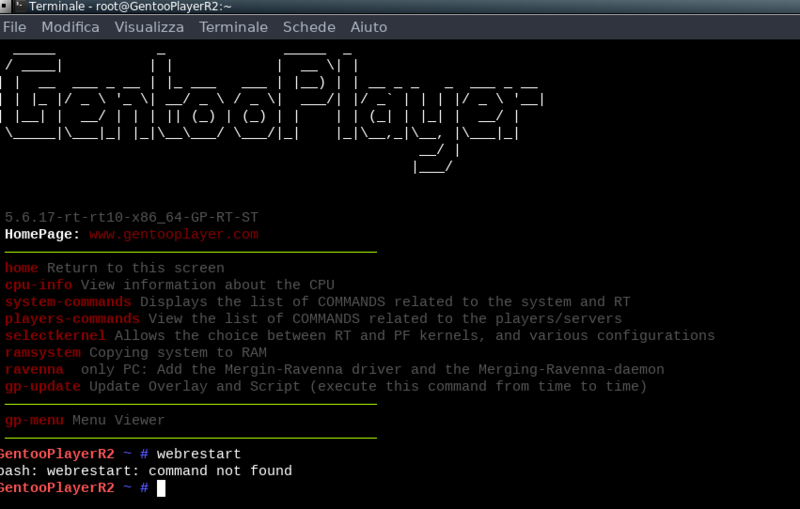Click the window title 'Terminale - root@GentooPlayerR2:~'
This screenshot has height=509, width=800.
(130, 6)
